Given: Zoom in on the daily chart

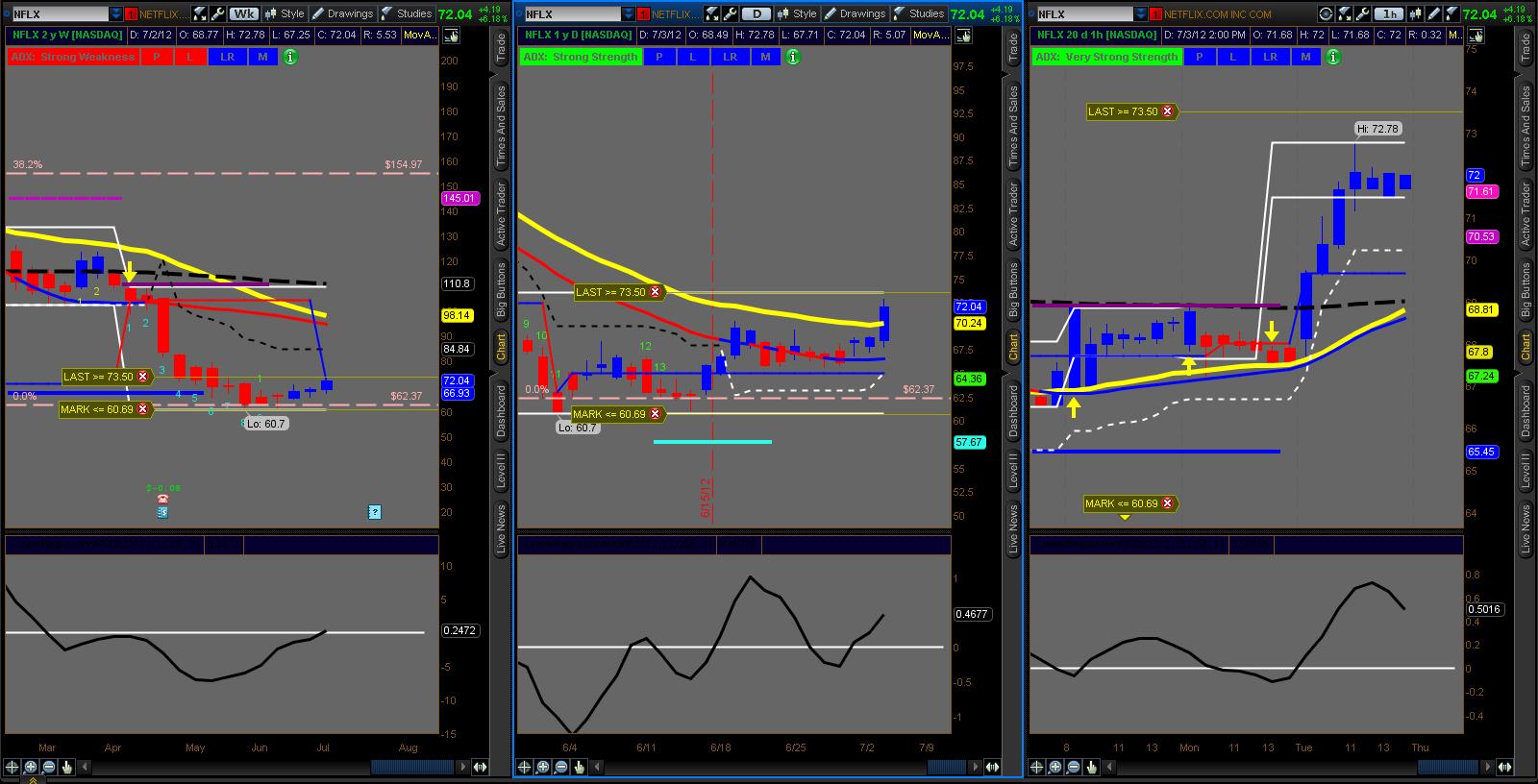Looking at the screenshot, I should [542, 767].
